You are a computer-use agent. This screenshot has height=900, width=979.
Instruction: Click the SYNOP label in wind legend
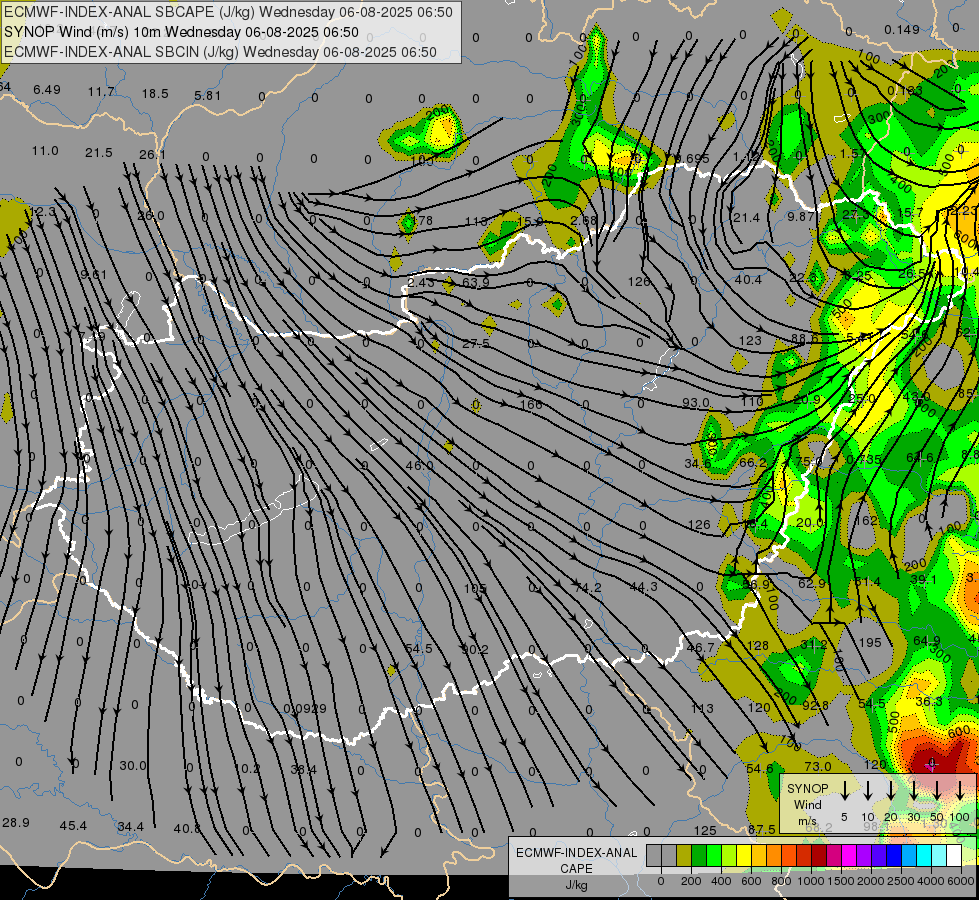[807, 789]
